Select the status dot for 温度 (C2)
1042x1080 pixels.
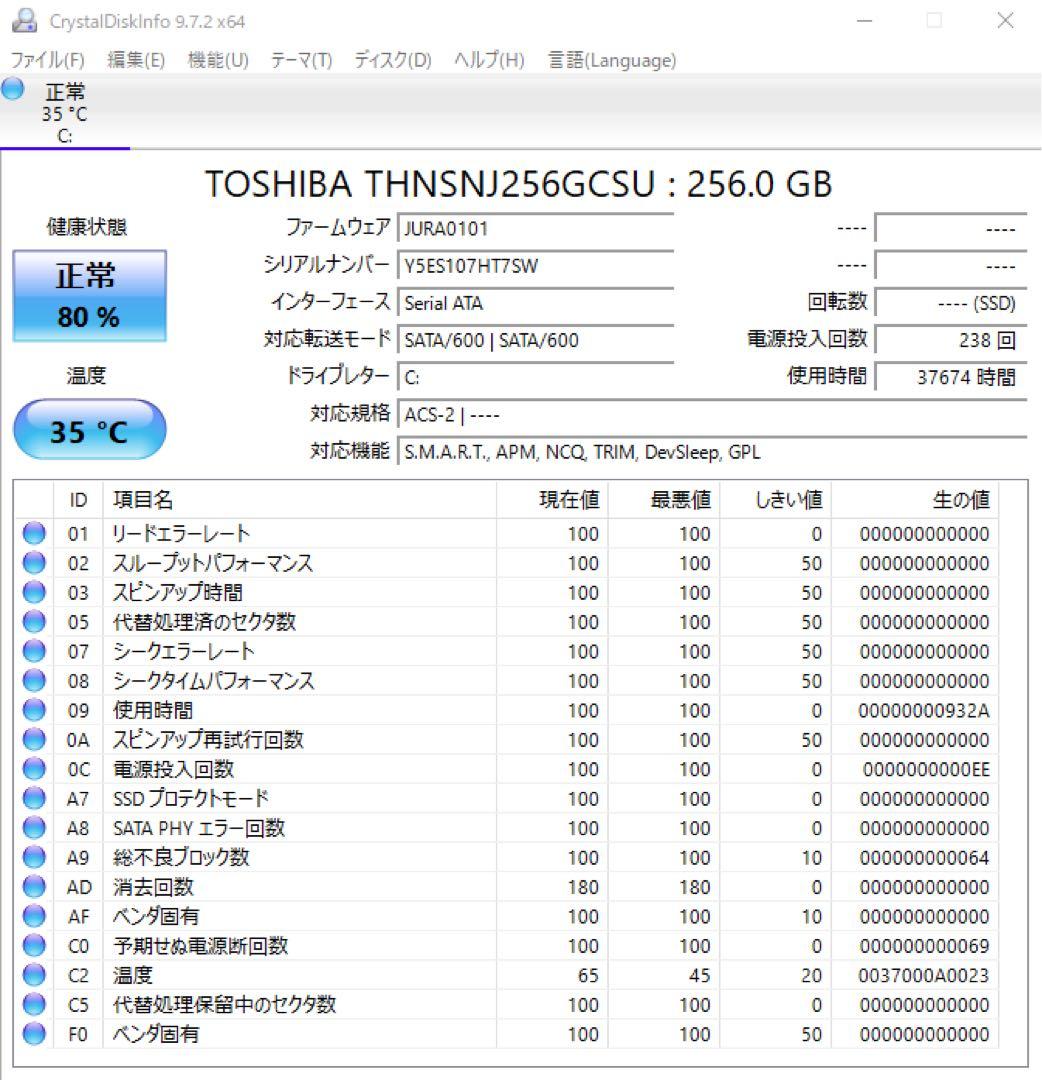pos(32,975)
